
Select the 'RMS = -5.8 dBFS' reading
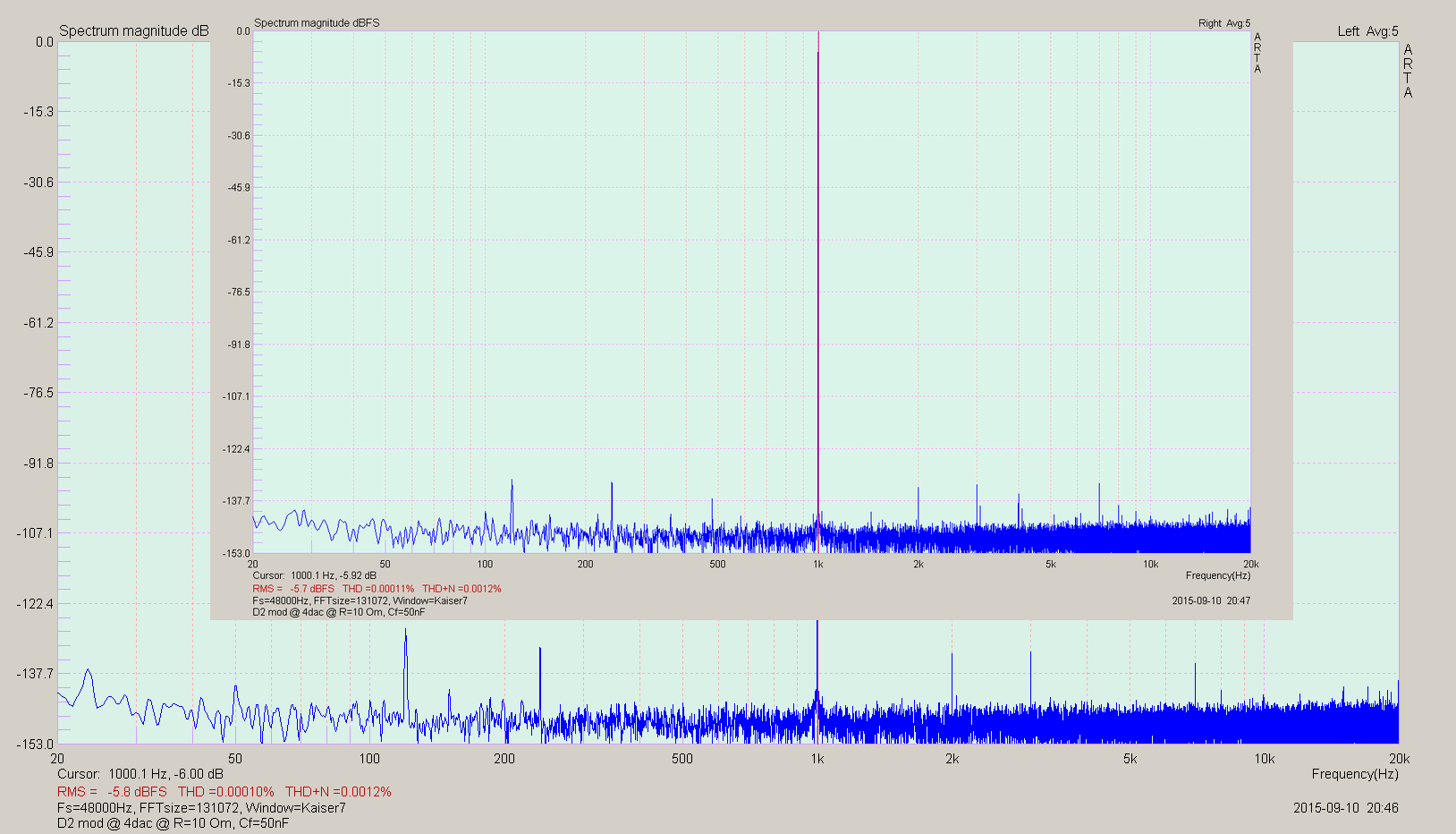(112, 792)
